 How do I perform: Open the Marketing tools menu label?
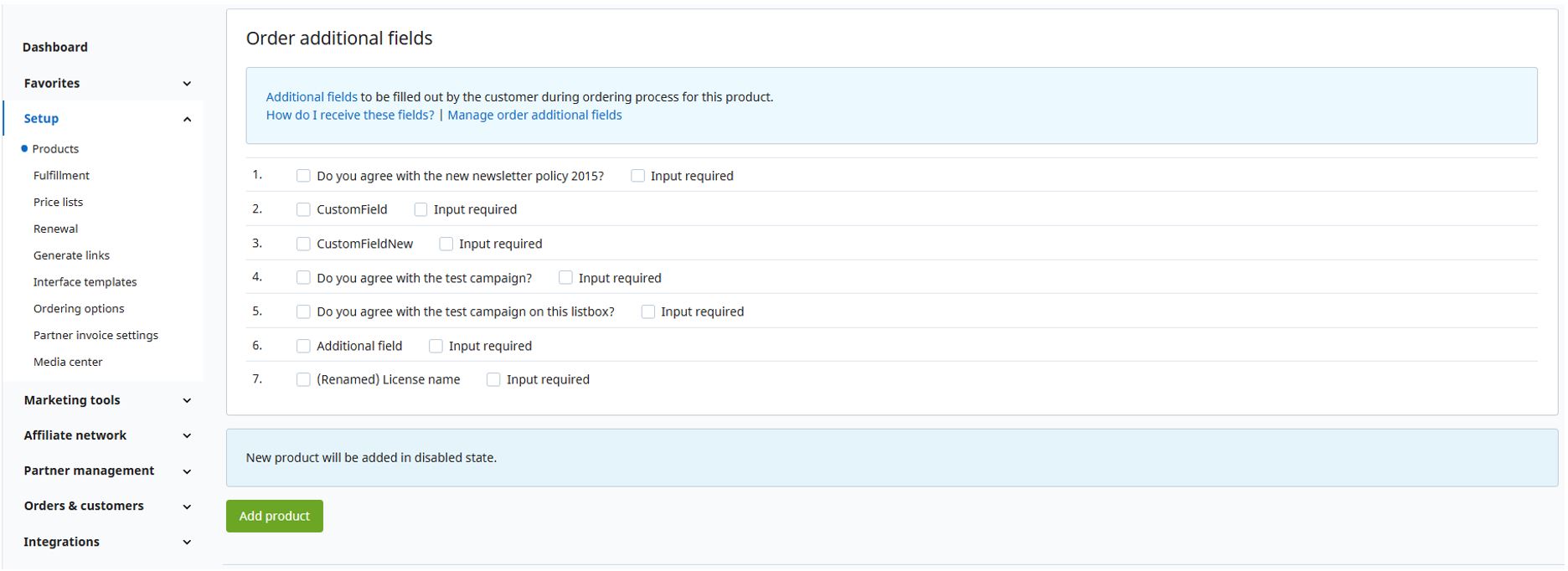coord(72,400)
